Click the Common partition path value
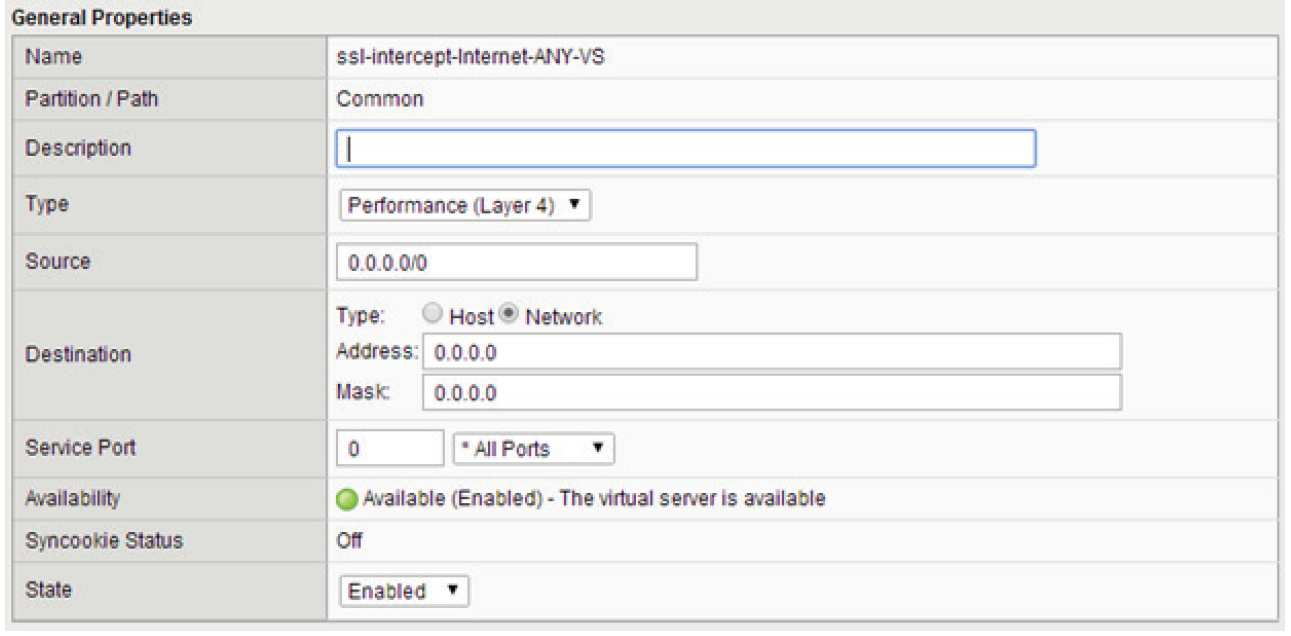This screenshot has width=1291, height=636. 380,99
